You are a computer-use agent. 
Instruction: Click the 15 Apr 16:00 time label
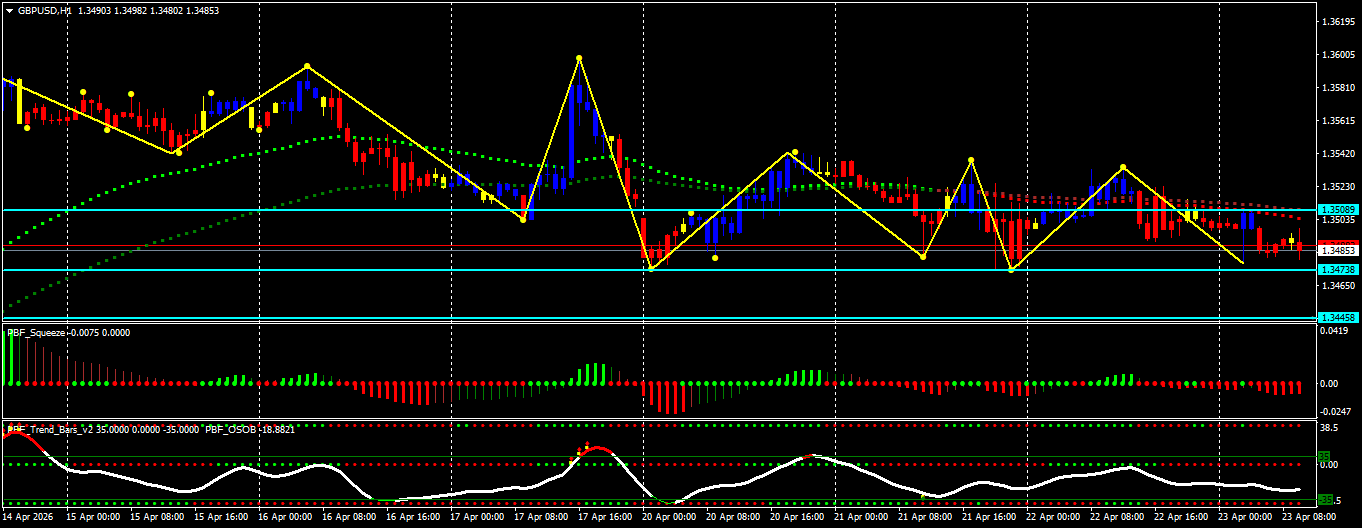pos(220,517)
